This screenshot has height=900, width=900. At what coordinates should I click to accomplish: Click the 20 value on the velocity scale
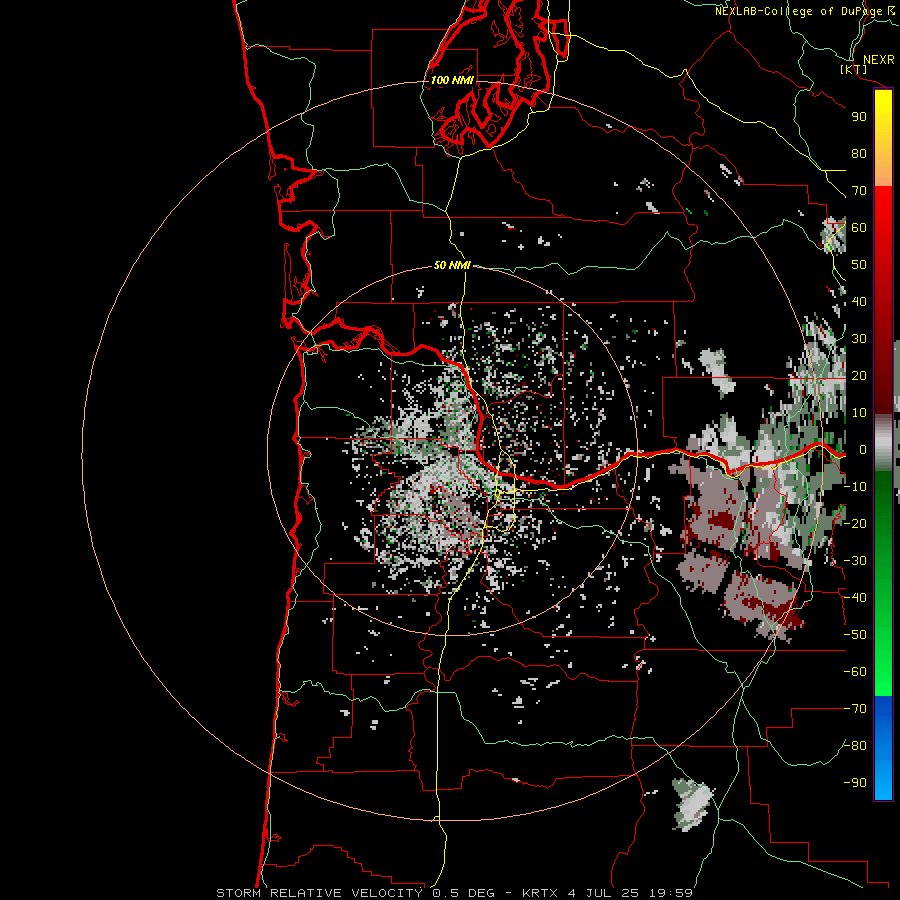[859, 376]
